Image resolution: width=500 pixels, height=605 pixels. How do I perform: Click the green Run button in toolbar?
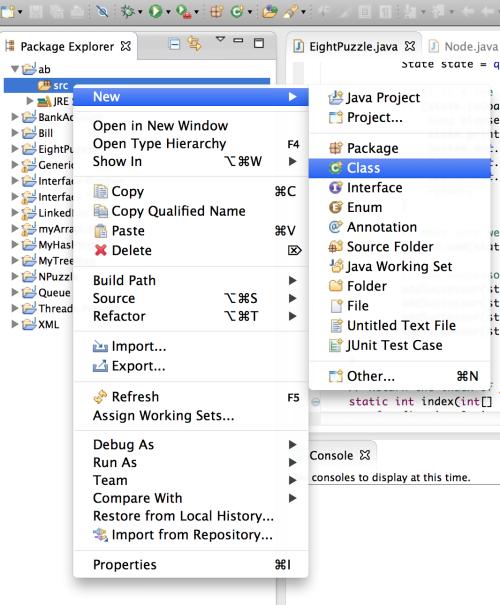[x=155, y=12]
